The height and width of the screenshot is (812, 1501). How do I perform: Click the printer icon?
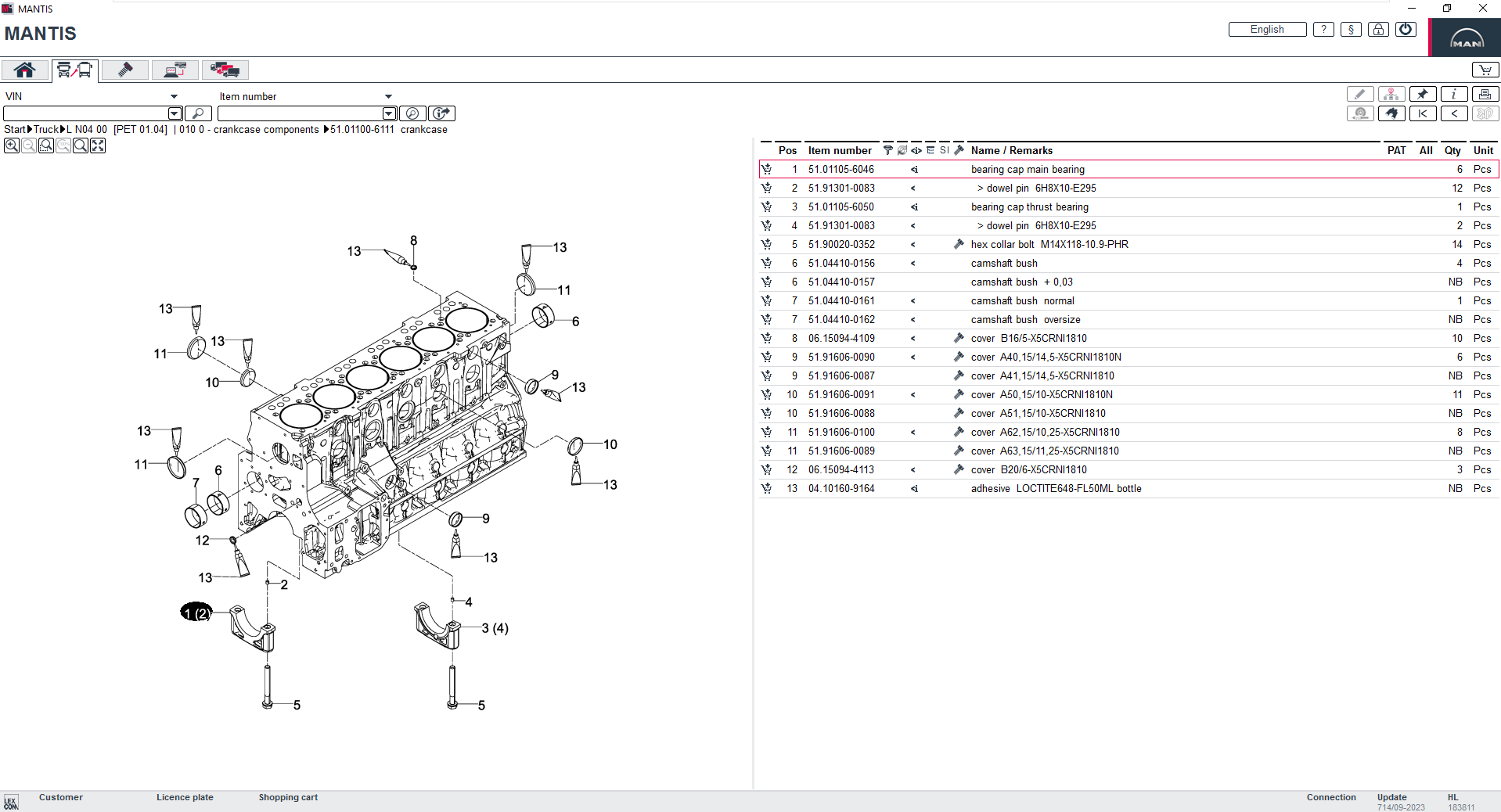point(1485,94)
